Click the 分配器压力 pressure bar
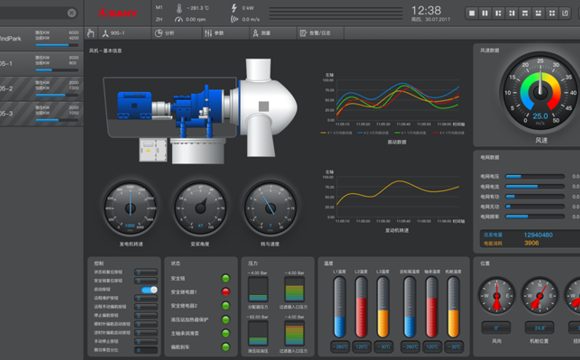 click(258, 289)
